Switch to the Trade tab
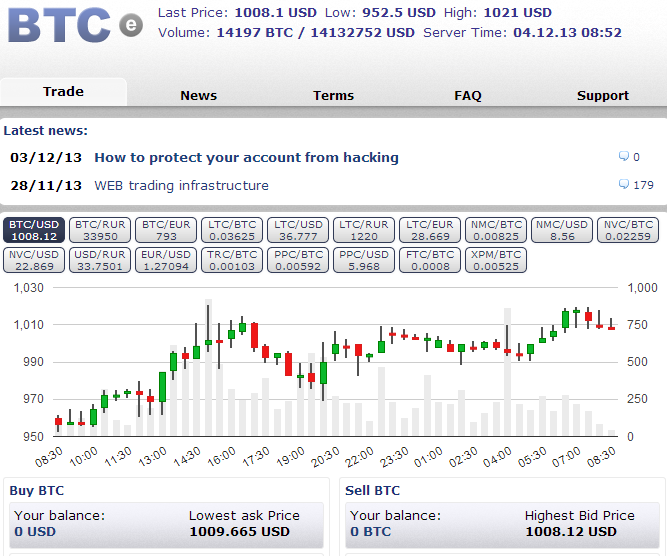The image size is (667, 556). pyautogui.click(x=63, y=91)
